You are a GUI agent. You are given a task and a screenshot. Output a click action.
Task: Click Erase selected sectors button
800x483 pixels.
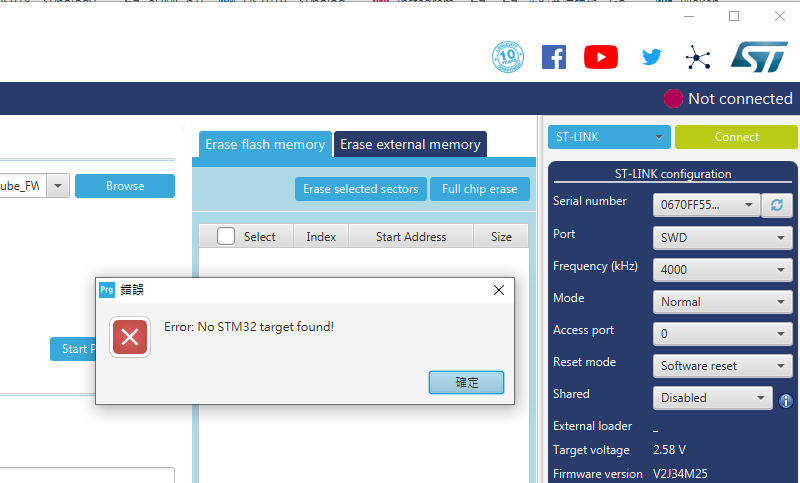tap(361, 189)
